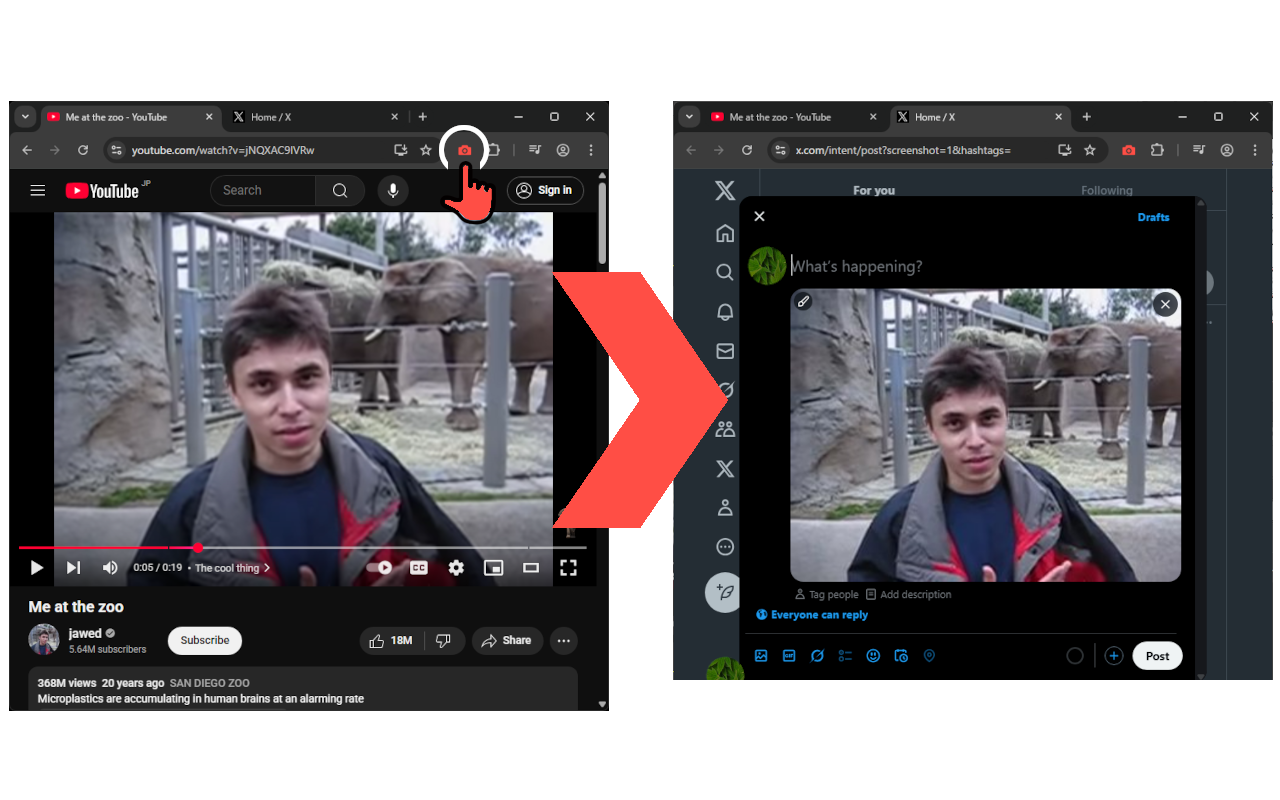Open X notifications bell in sidebar
The image size is (1280, 800).
pyautogui.click(x=725, y=312)
